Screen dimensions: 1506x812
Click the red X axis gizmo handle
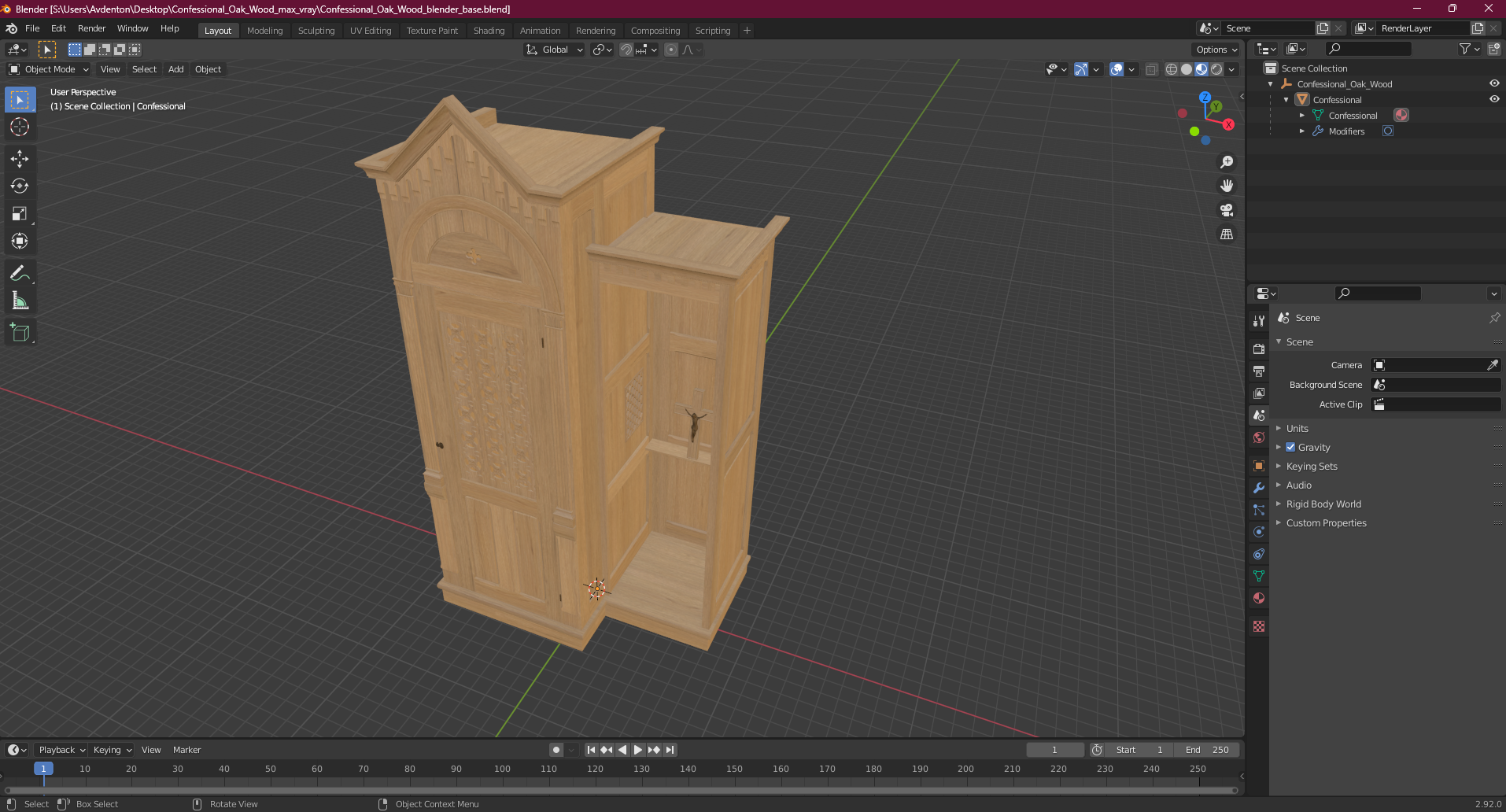coord(1228,124)
